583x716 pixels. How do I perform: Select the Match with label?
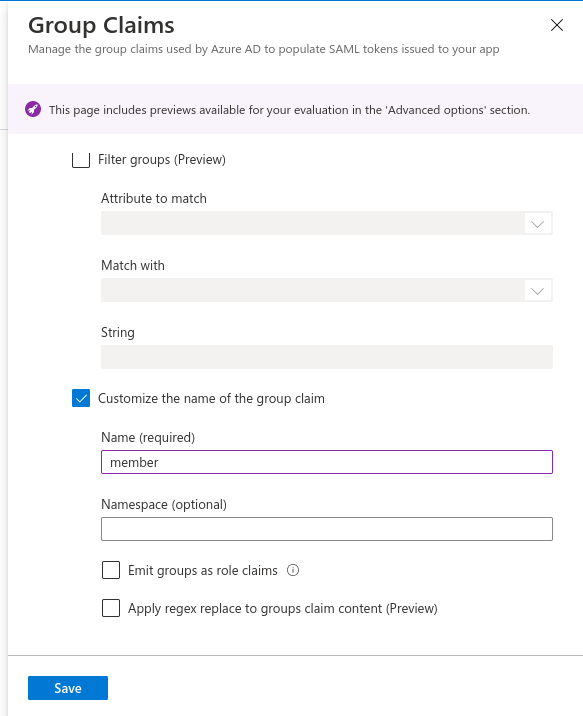(133, 265)
